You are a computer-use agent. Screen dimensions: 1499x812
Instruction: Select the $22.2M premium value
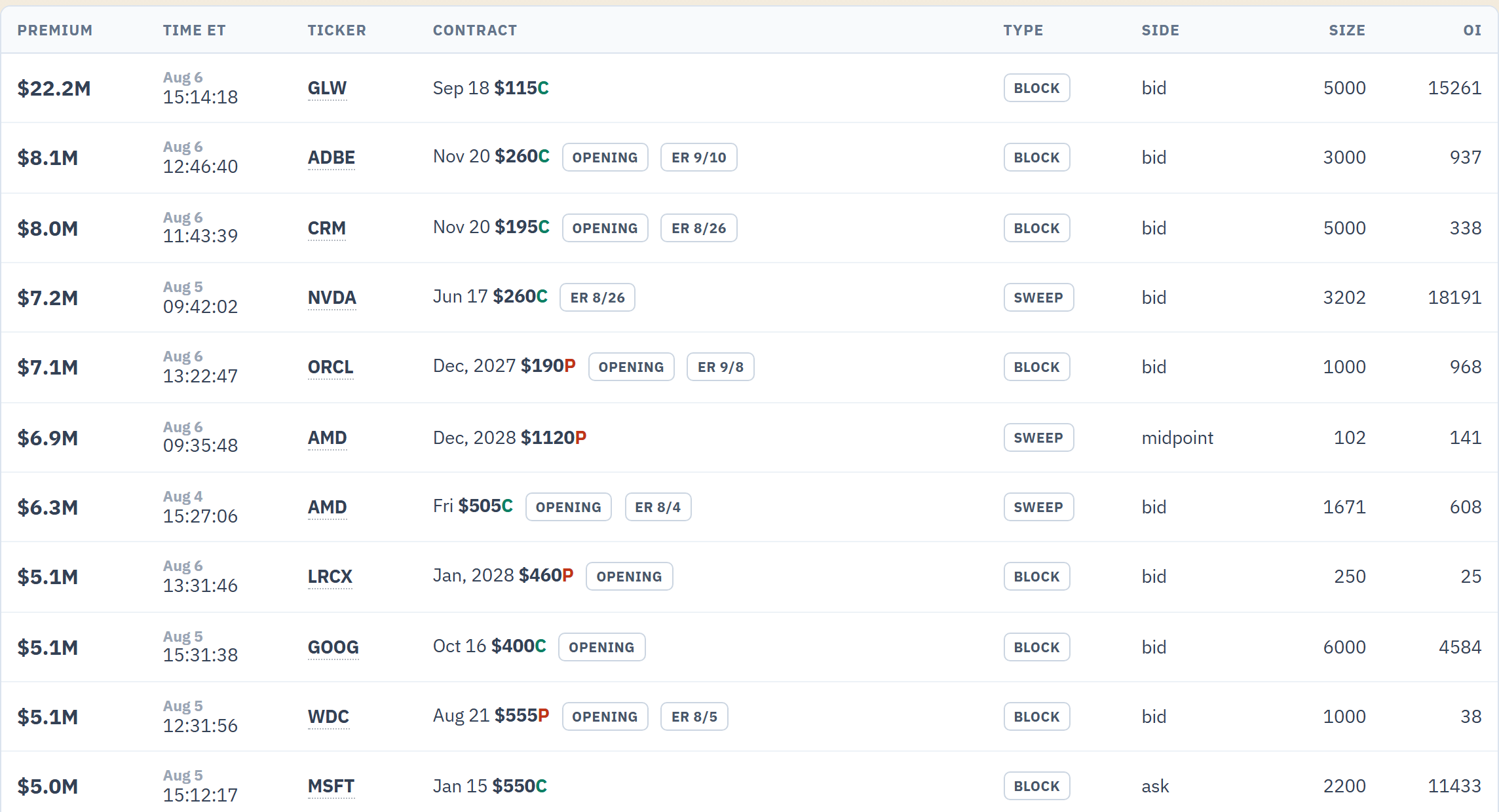(x=54, y=88)
